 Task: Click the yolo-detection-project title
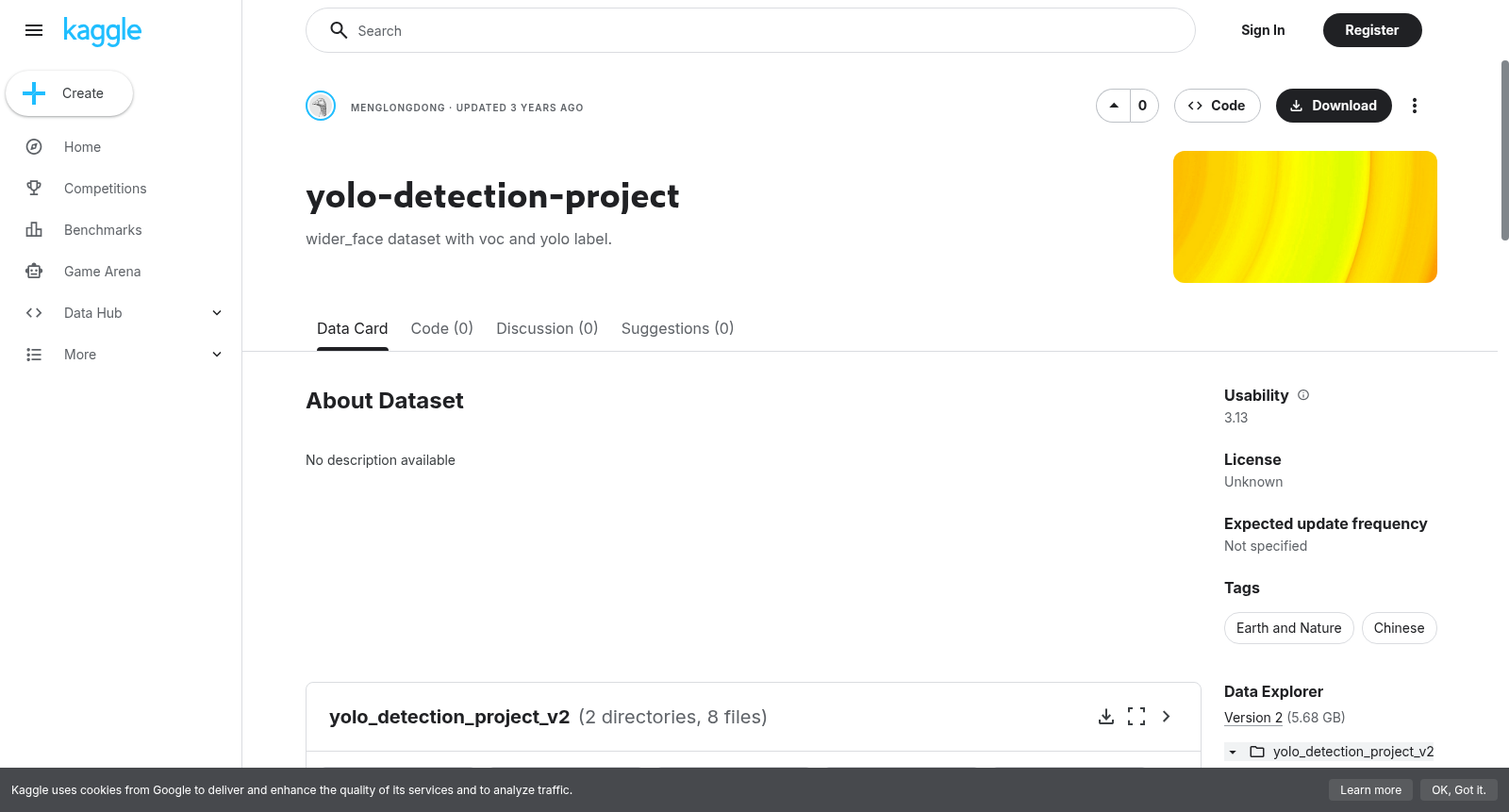(492, 196)
